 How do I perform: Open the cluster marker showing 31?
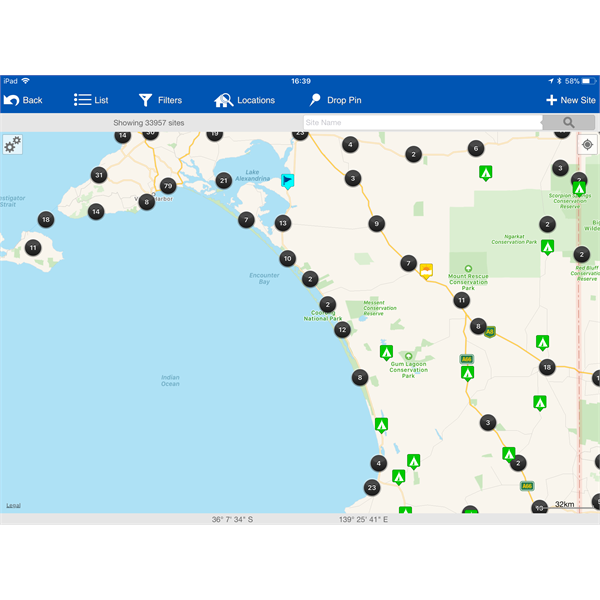[99, 175]
